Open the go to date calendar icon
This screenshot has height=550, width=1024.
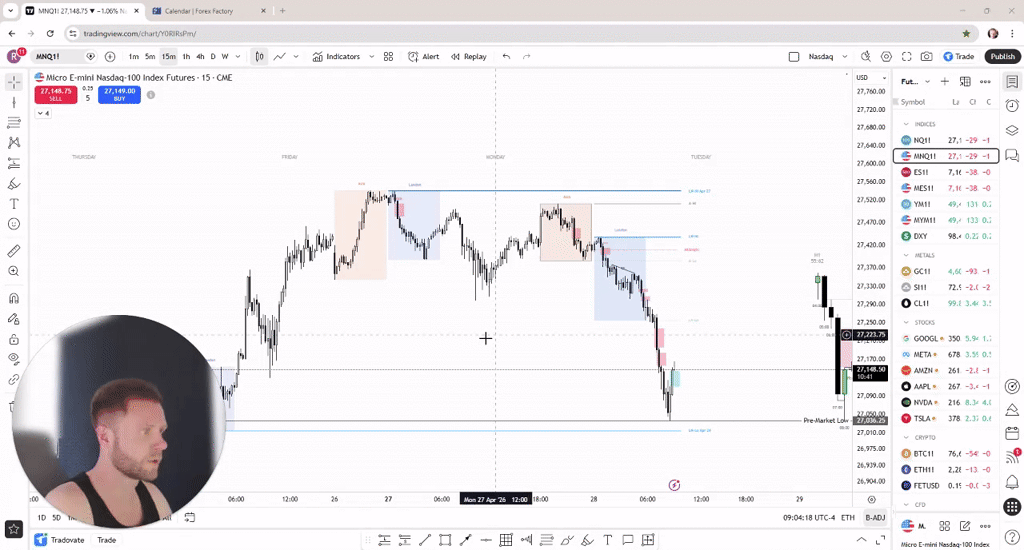click(189, 517)
